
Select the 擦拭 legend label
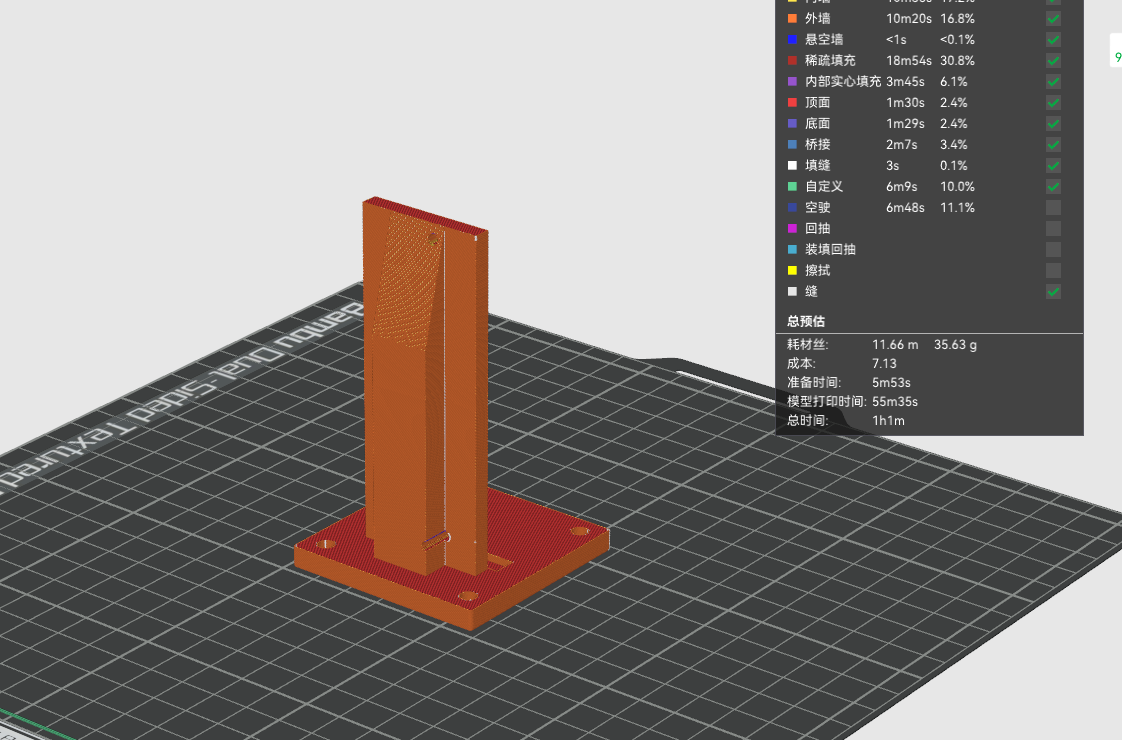818,271
